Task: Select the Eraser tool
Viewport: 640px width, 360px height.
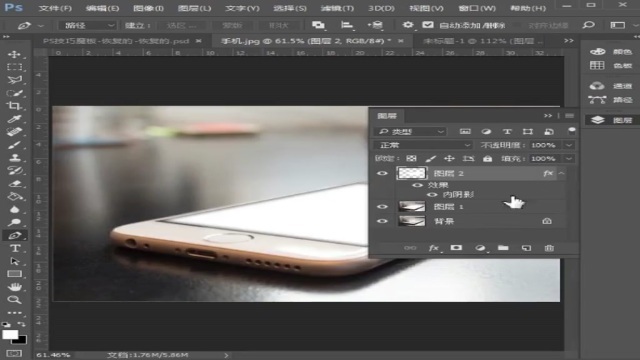Action: (15, 184)
